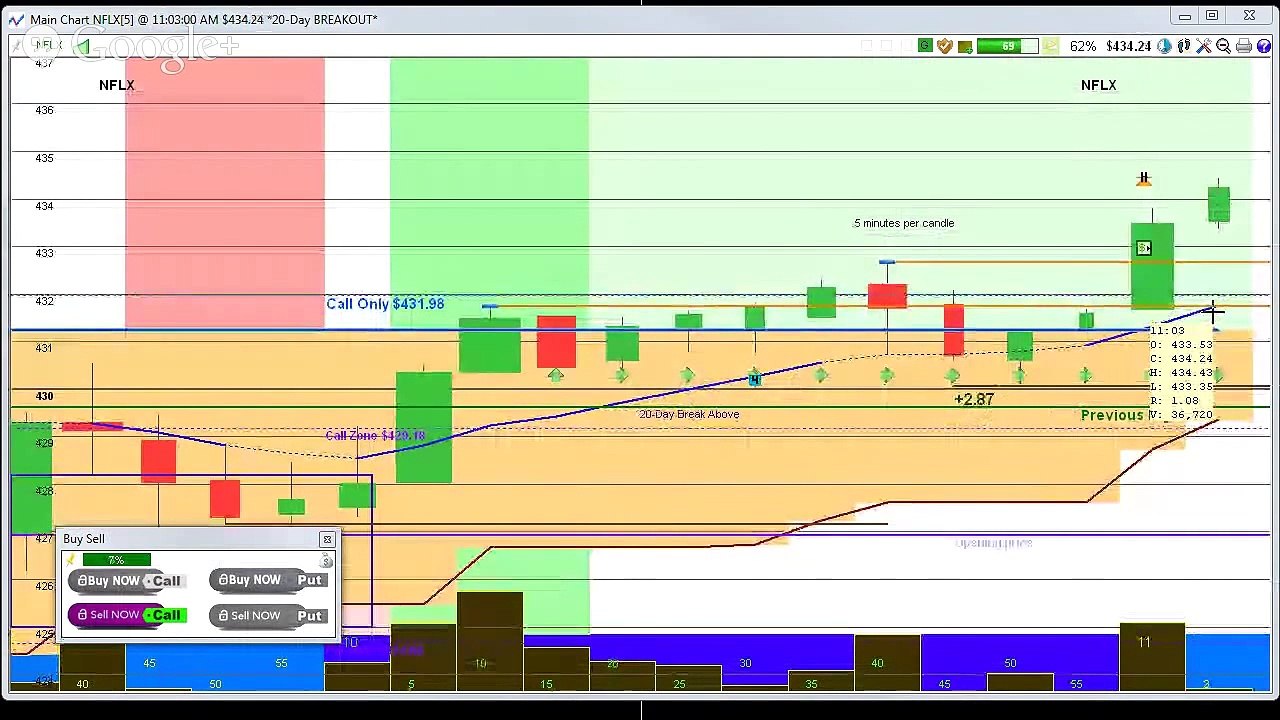Zoom out with the magnifier icon
Screen dimensions: 1280x720
click(1223, 46)
